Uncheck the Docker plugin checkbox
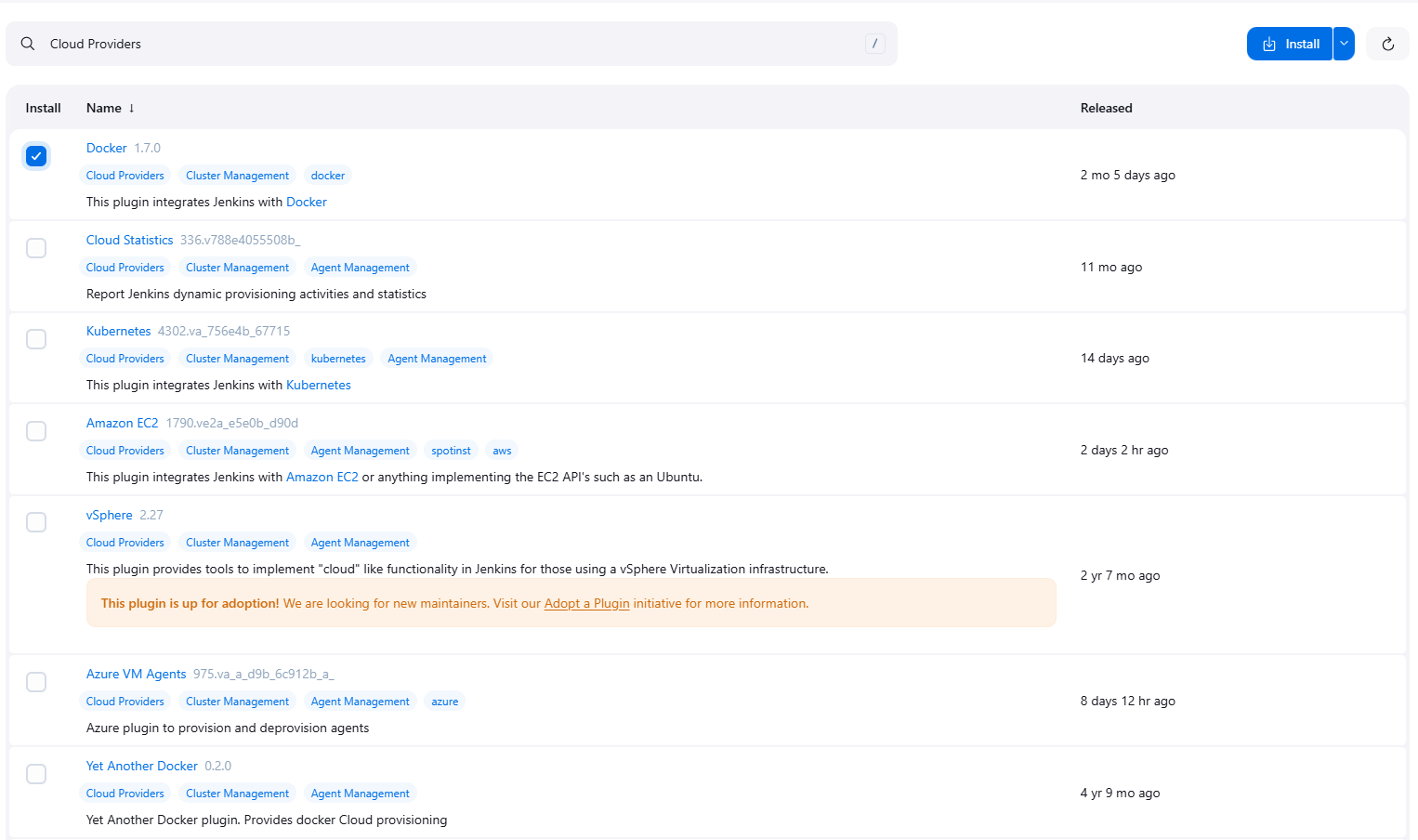This screenshot has width=1418, height=840. (36, 156)
